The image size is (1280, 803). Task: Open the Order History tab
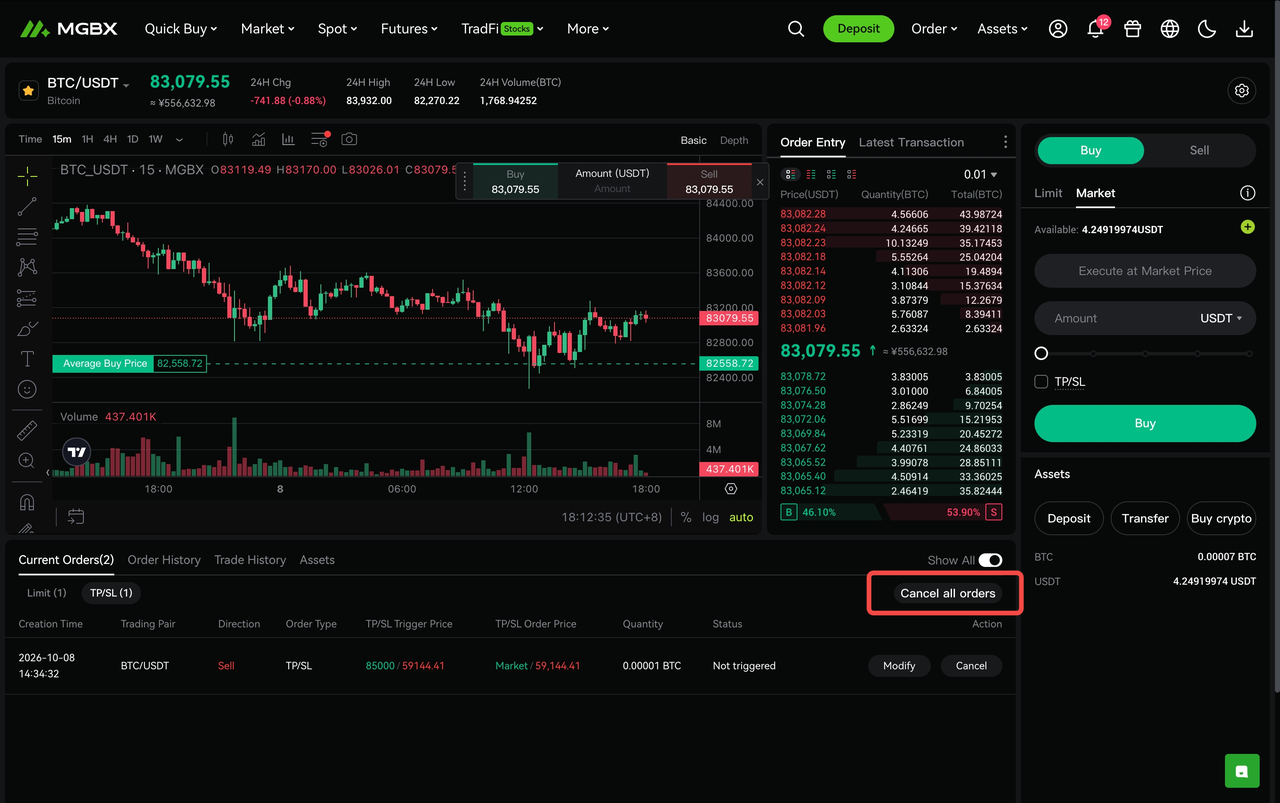(x=164, y=560)
